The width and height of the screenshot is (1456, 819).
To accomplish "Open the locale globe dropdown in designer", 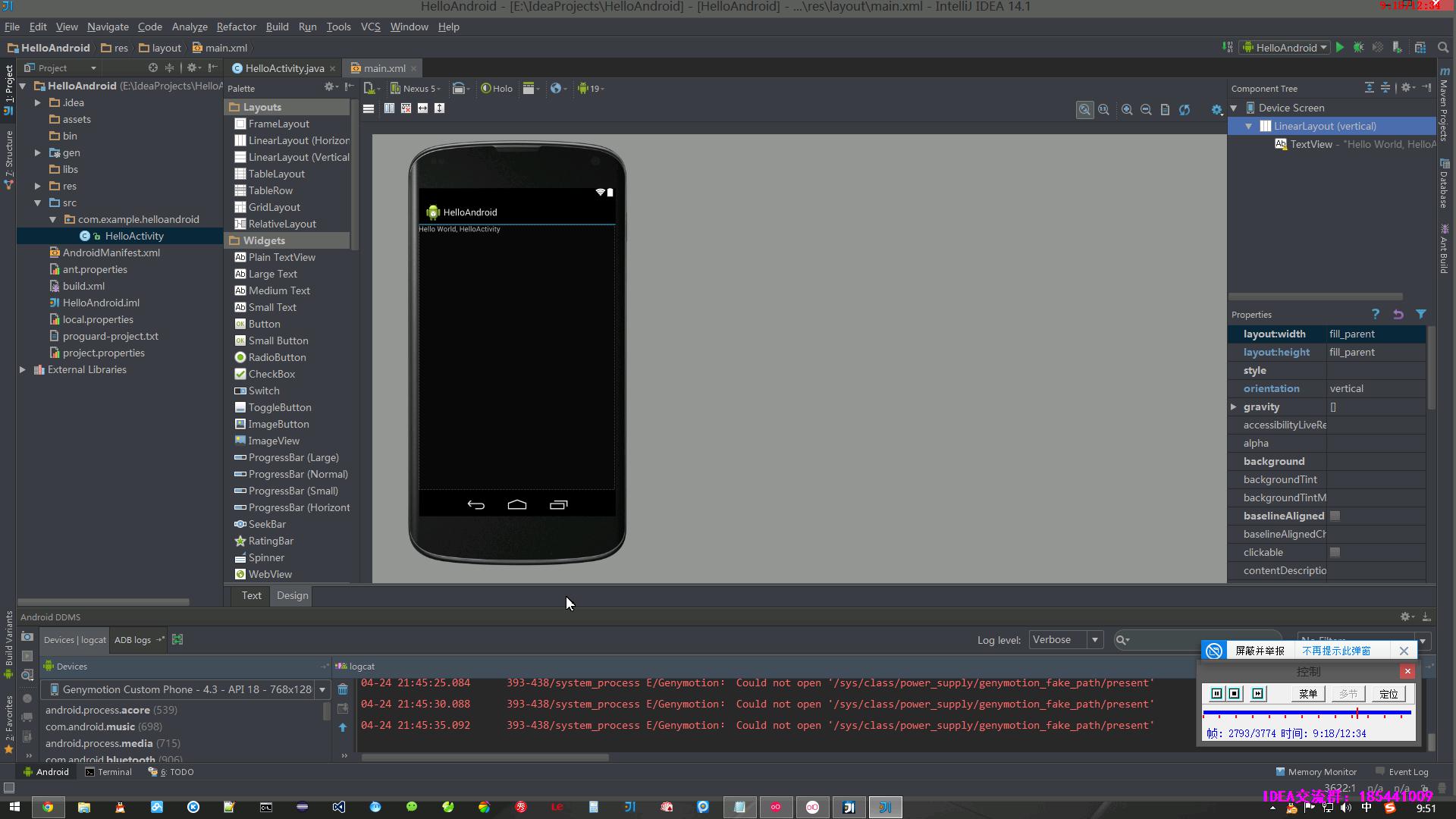I will [x=559, y=89].
